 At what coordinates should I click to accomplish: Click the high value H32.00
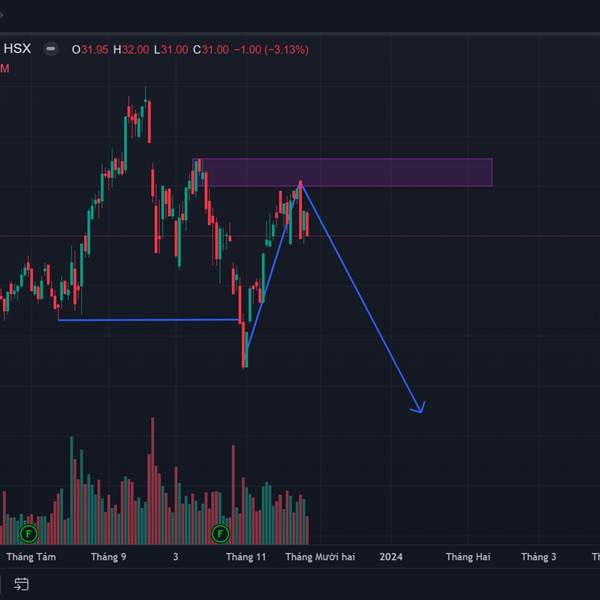[131, 49]
